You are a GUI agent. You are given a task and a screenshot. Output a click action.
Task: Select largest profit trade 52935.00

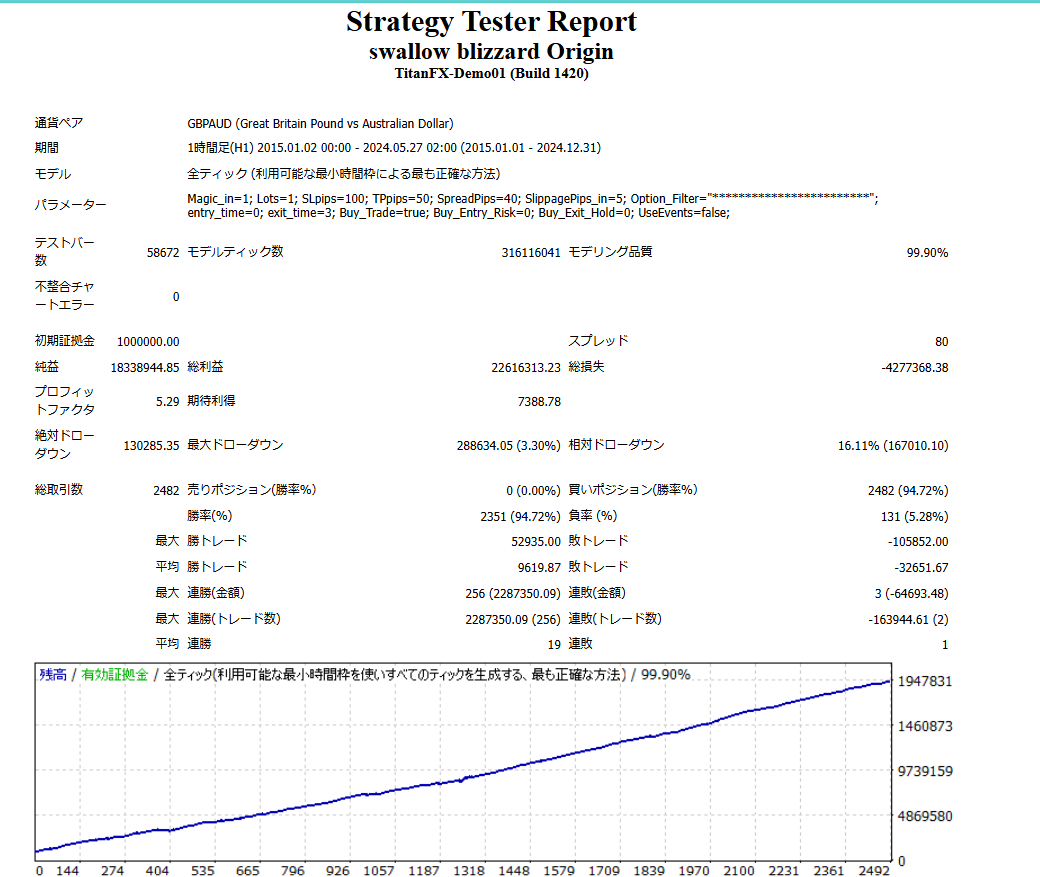tap(536, 542)
